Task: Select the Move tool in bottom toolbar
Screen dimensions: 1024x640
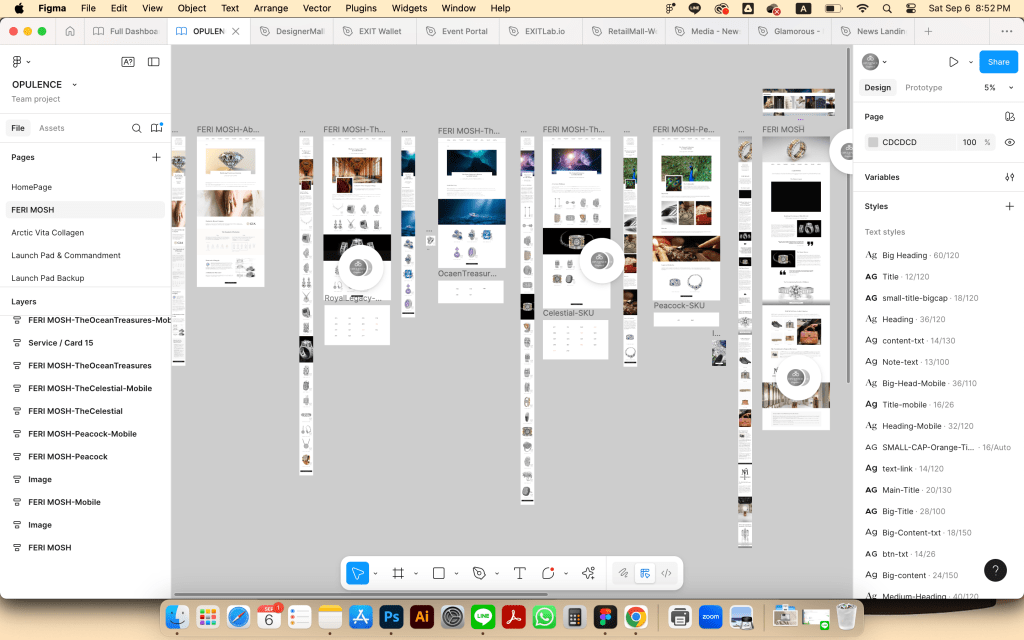Action: coord(357,573)
